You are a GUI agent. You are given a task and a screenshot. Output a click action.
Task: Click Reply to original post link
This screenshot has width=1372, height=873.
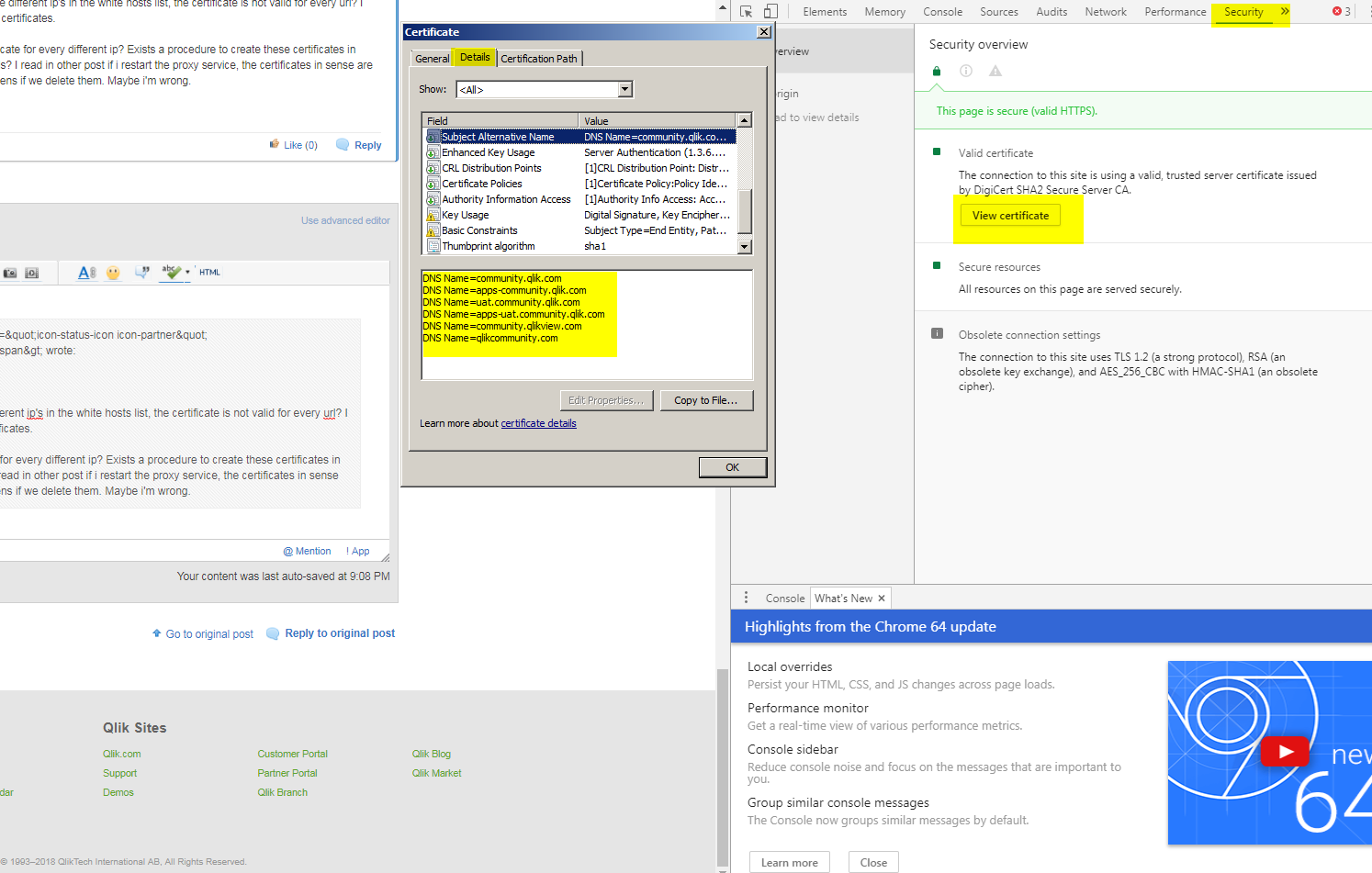point(331,633)
